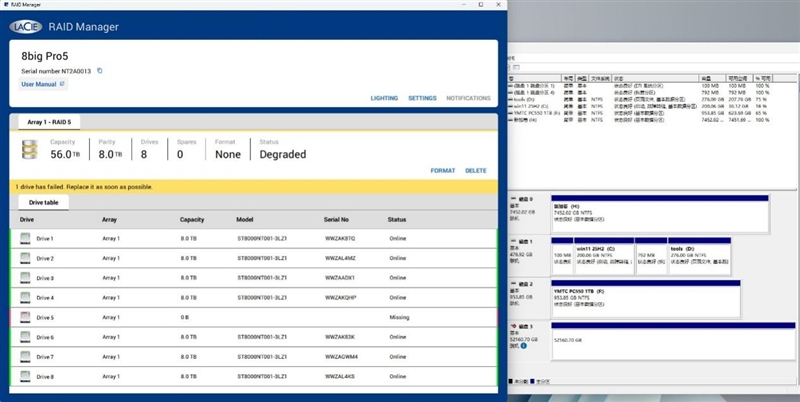This screenshot has height=402, width=800.
Task: Click the Drive 1 disk icon
Action: coord(25,238)
